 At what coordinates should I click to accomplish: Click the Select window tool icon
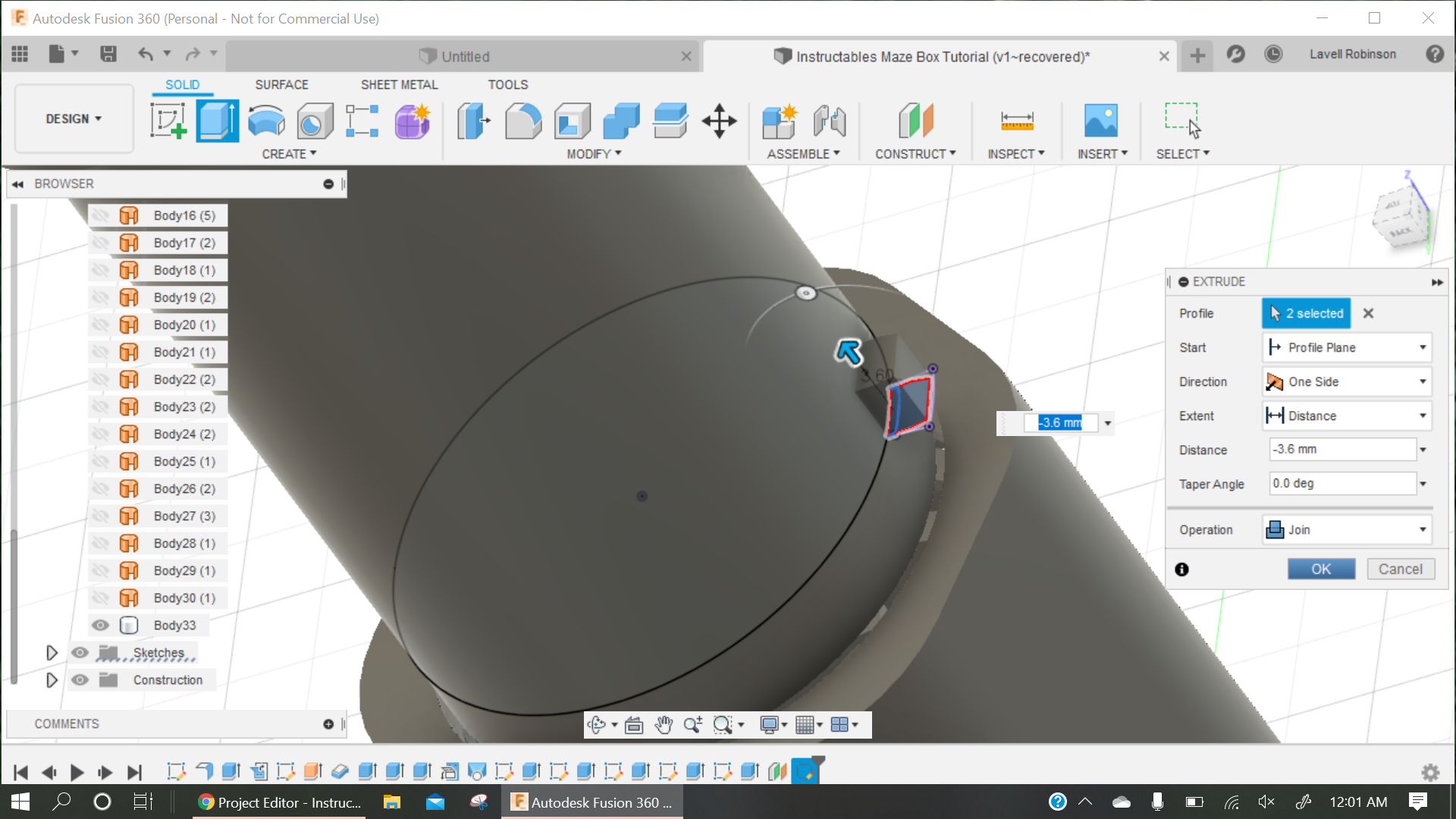pos(1183,121)
